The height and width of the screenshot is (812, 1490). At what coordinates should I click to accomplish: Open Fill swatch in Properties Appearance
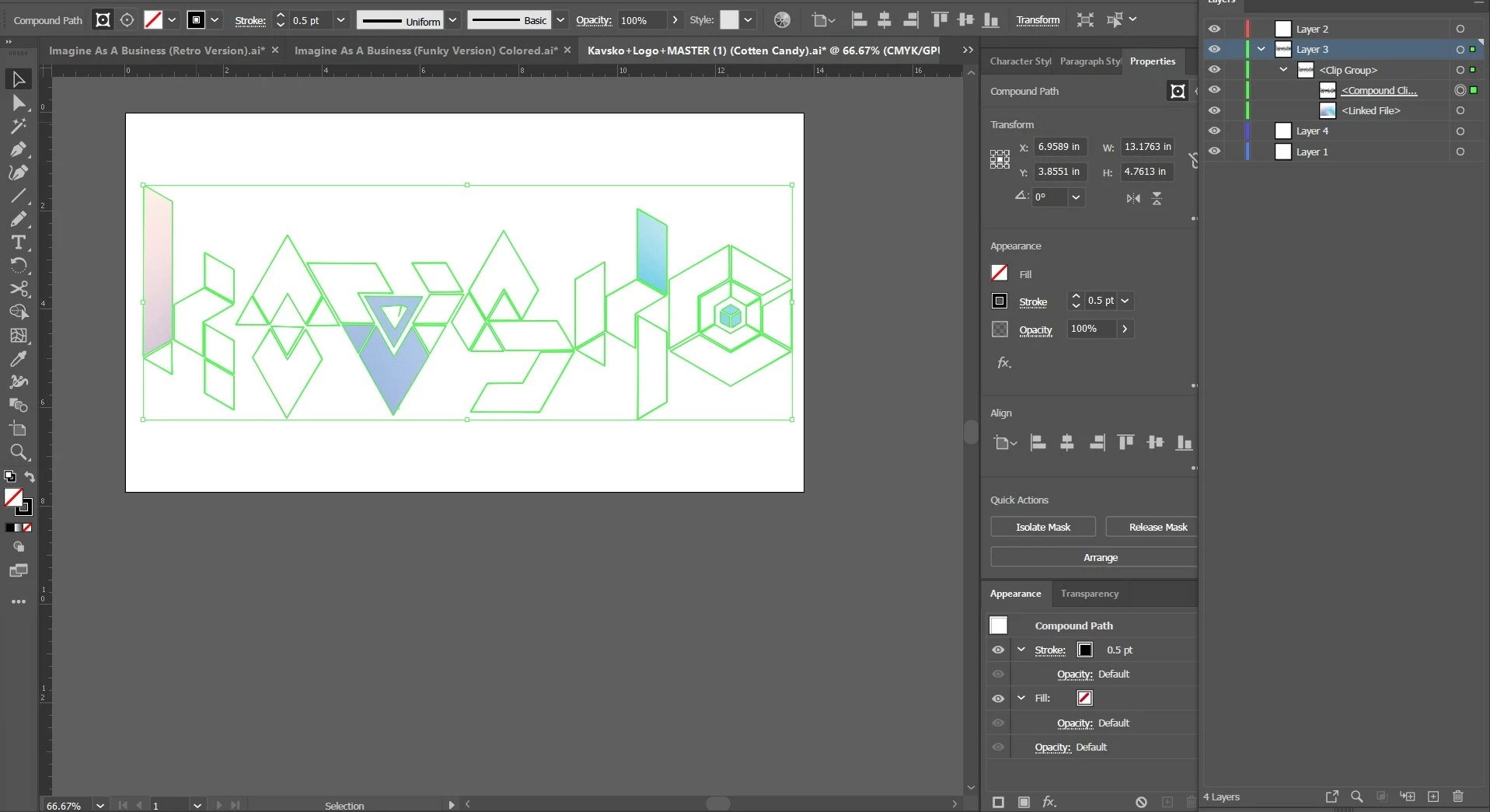tap(1000, 274)
